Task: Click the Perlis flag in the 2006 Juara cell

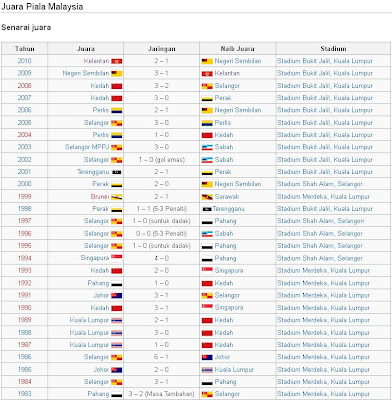Action: tap(117, 111)
